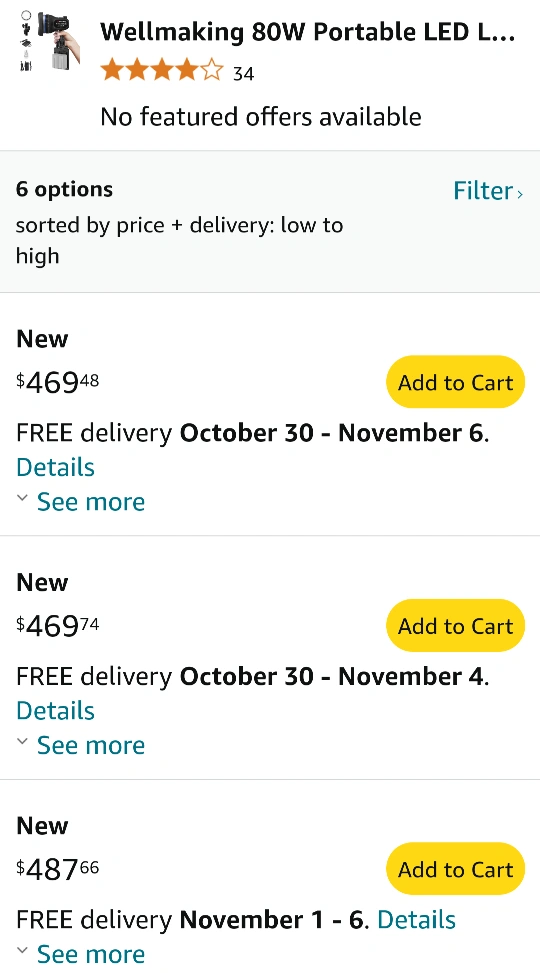This screenshot has width=540, height=973.
Task: Click the chevron beside first See more
Action: coord(22,498)
